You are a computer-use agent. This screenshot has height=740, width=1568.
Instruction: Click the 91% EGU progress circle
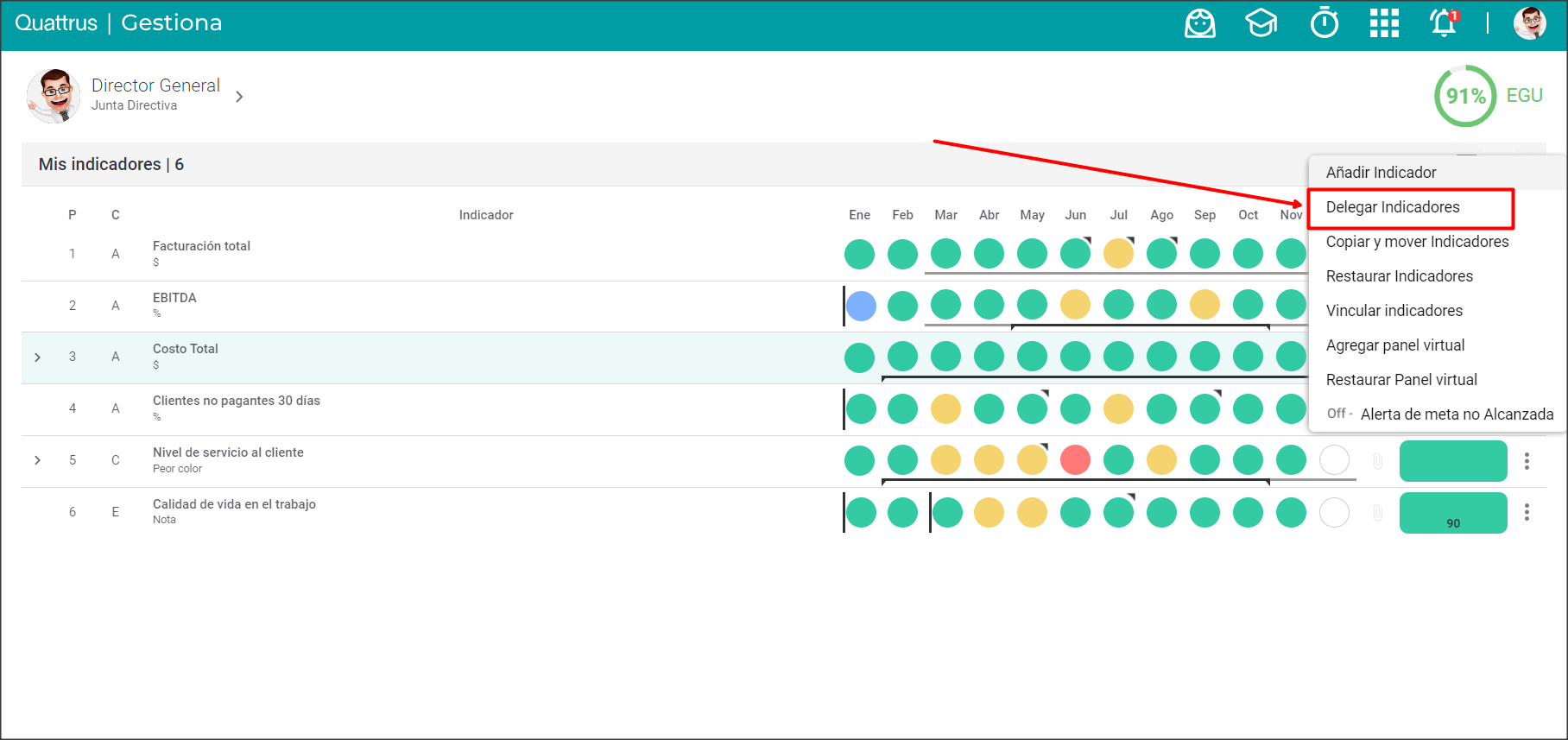(x=1464, y=96)
